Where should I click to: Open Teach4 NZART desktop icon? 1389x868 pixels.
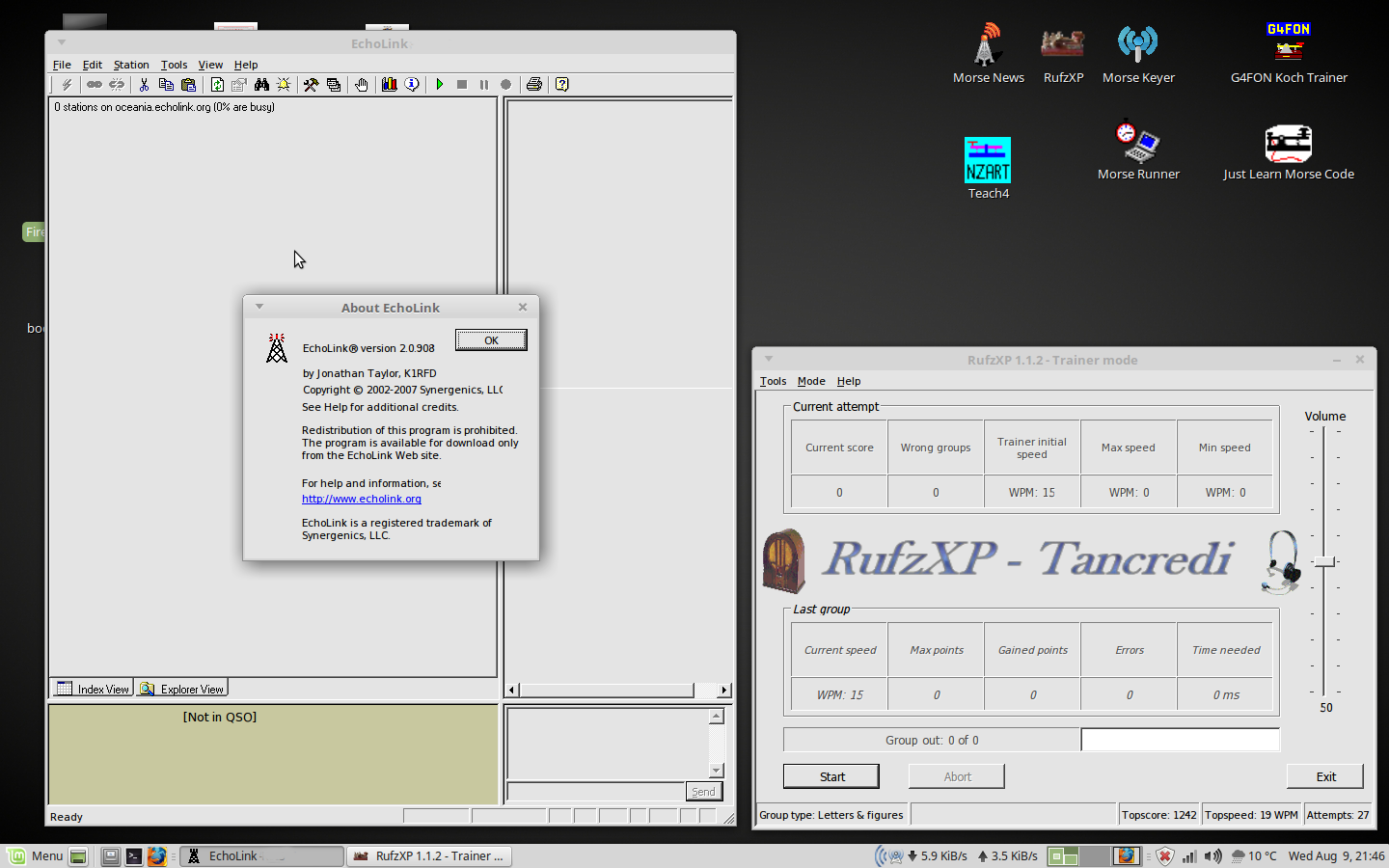[x=988, y=168]
